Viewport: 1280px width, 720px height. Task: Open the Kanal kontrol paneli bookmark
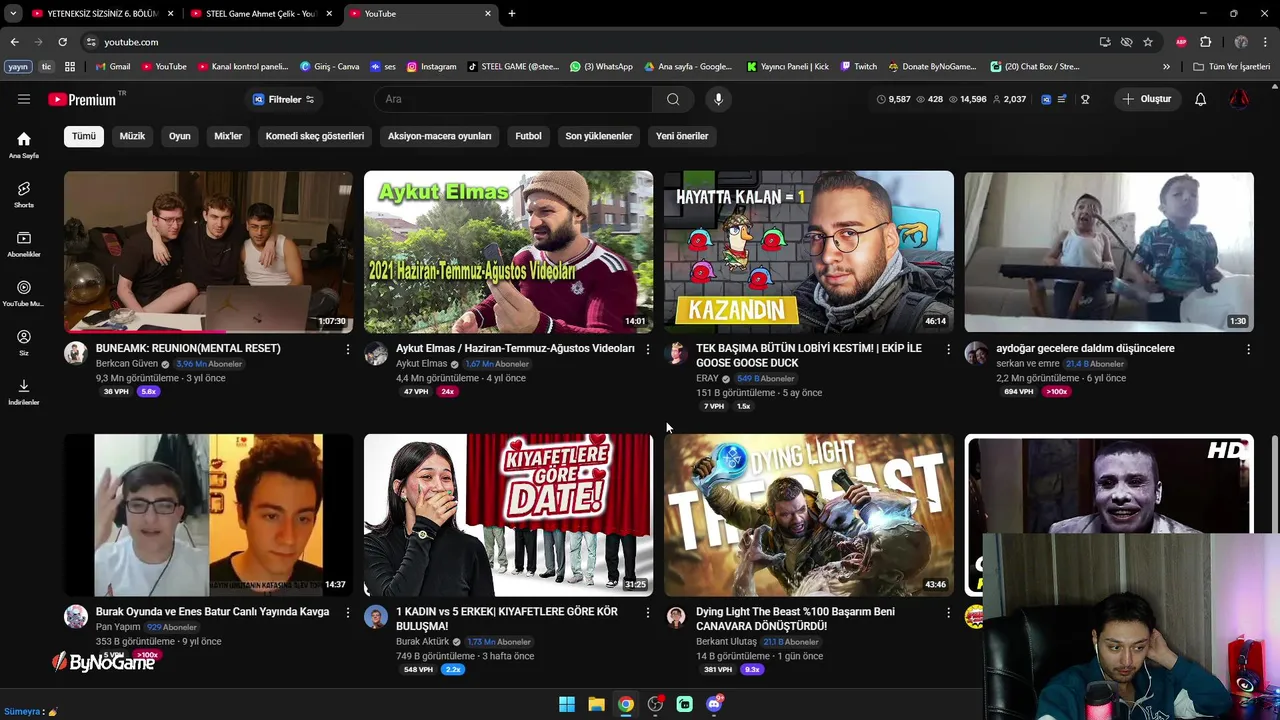point(243,67)
